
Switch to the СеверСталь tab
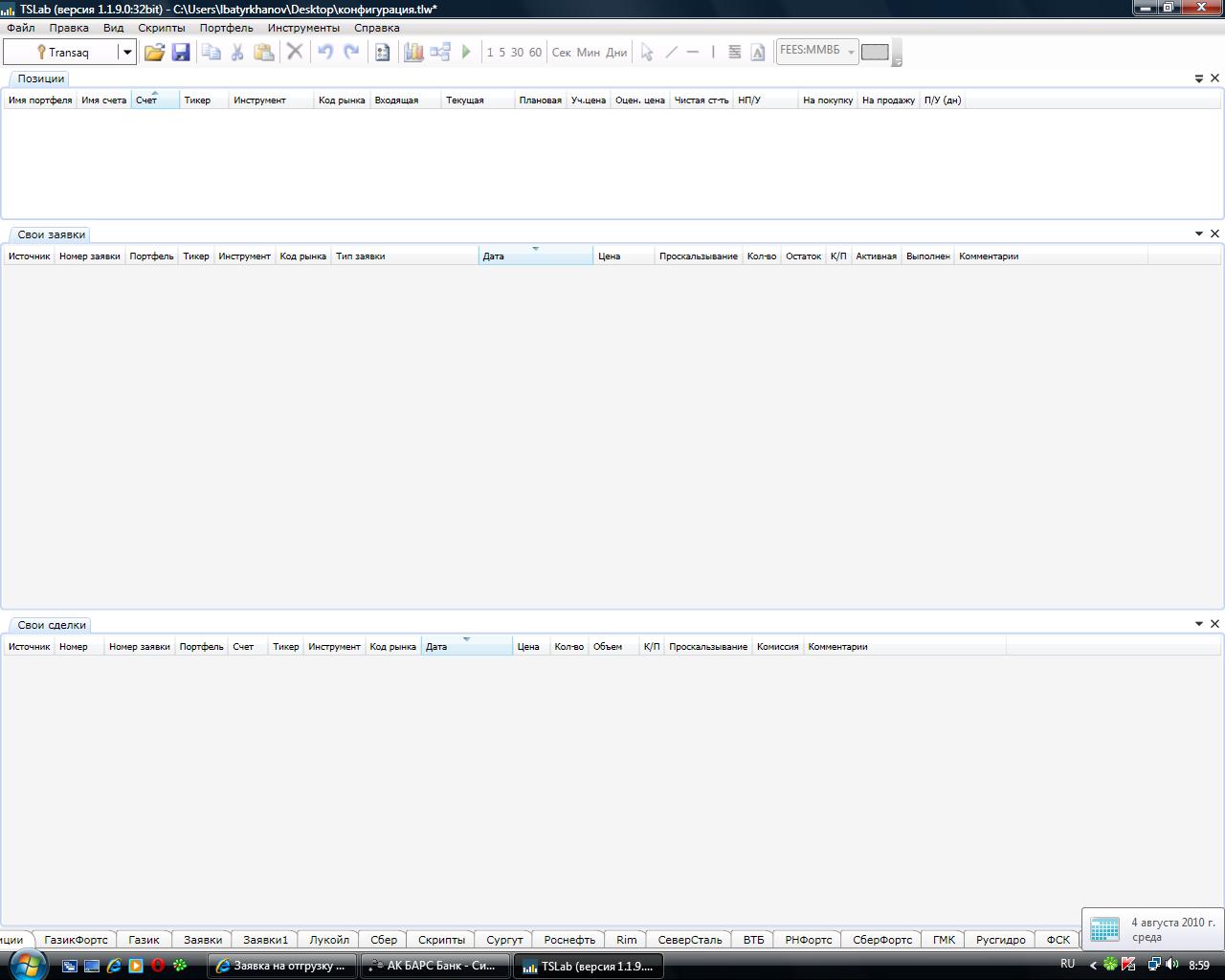(x=690, y=940)
